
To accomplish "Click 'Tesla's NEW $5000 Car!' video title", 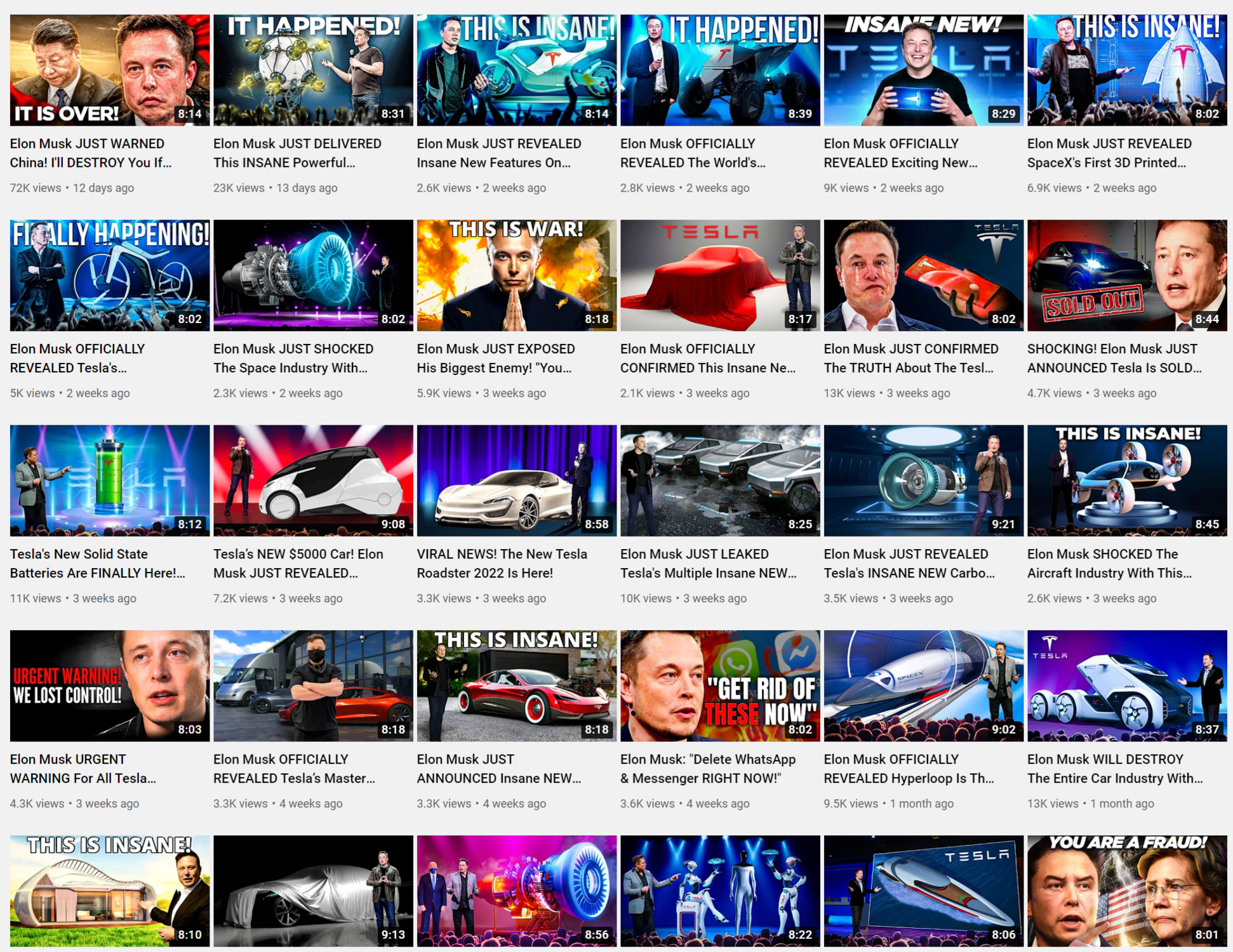I will pos(298,563).
